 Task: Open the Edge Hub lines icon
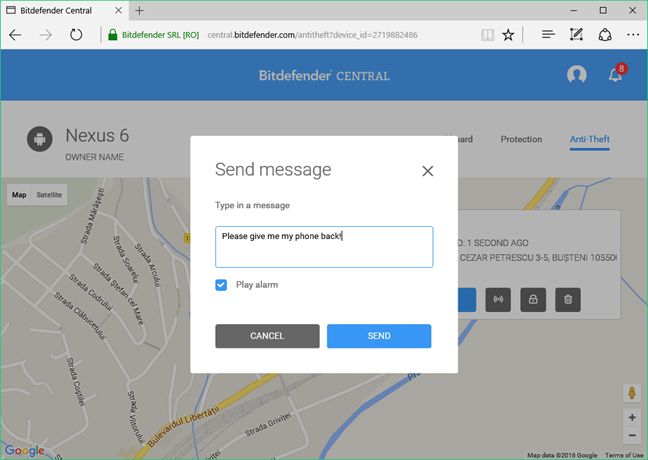click(x=548, y=34)
